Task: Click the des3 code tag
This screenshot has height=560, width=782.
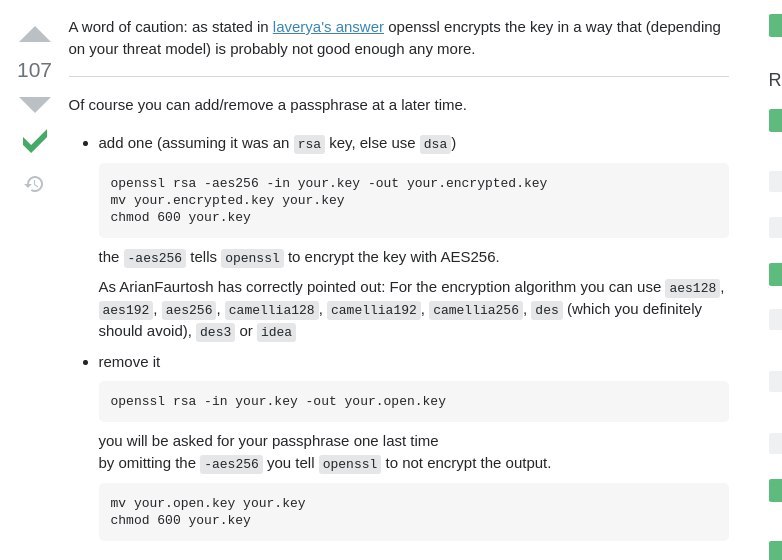Action: pyautogui.click(x=215, y=332)
